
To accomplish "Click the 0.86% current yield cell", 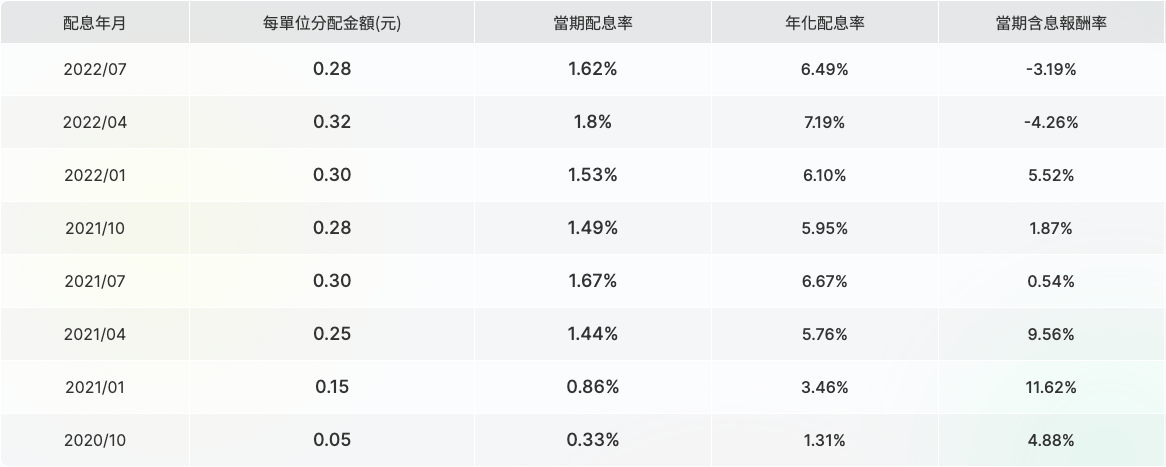I will click(592, 387).
